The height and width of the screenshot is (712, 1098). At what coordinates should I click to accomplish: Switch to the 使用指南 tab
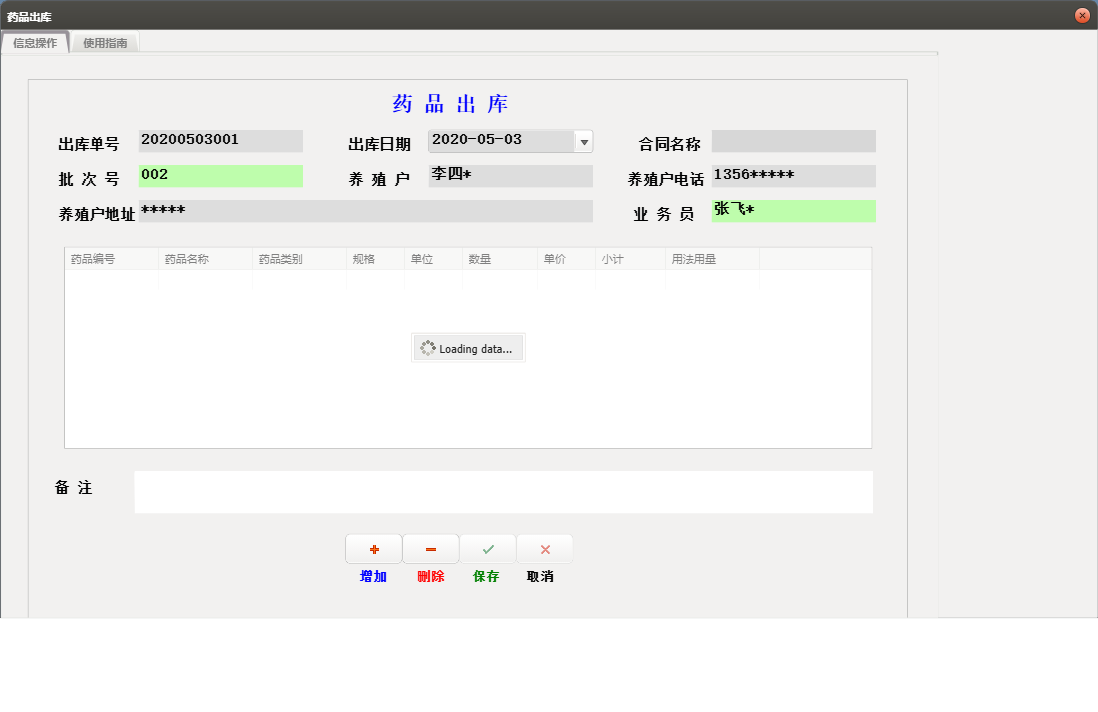[105, 43]
